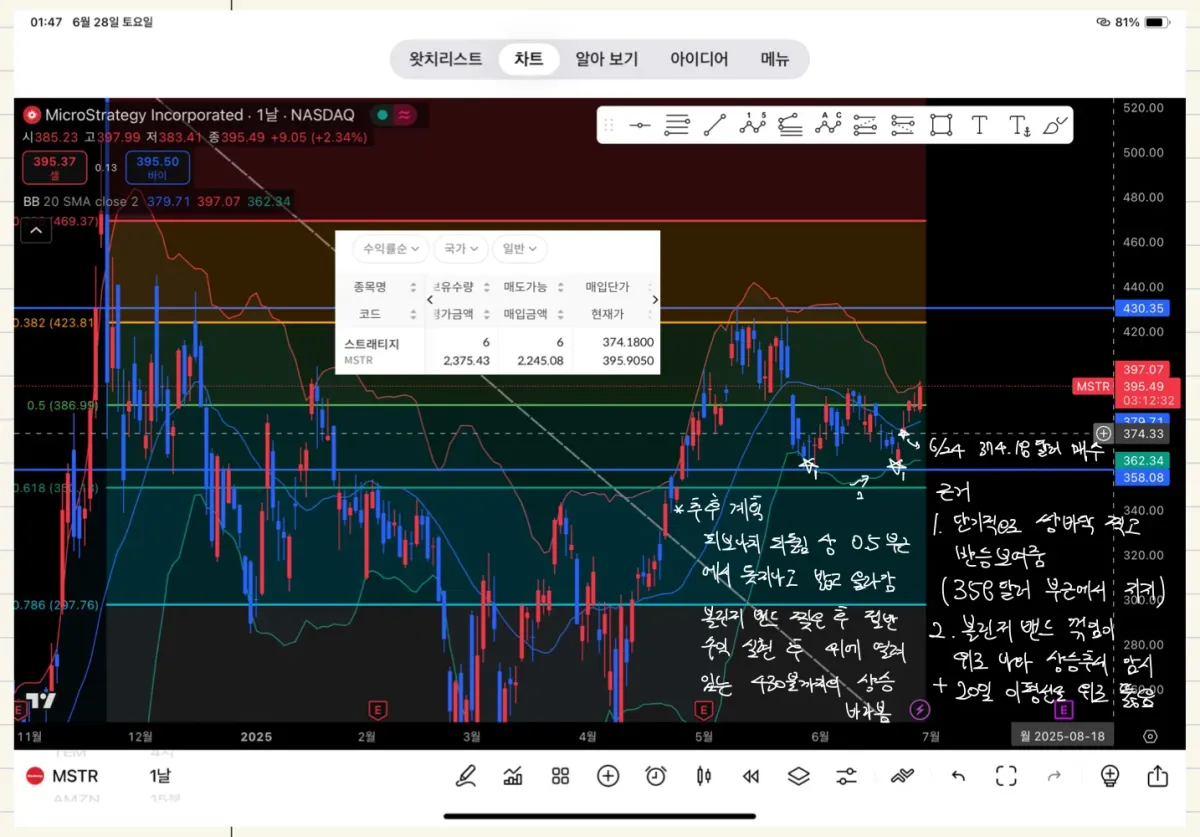Open the date label 2025-08-18
Screen dimensions: 1200x837
pos(1061,736)
